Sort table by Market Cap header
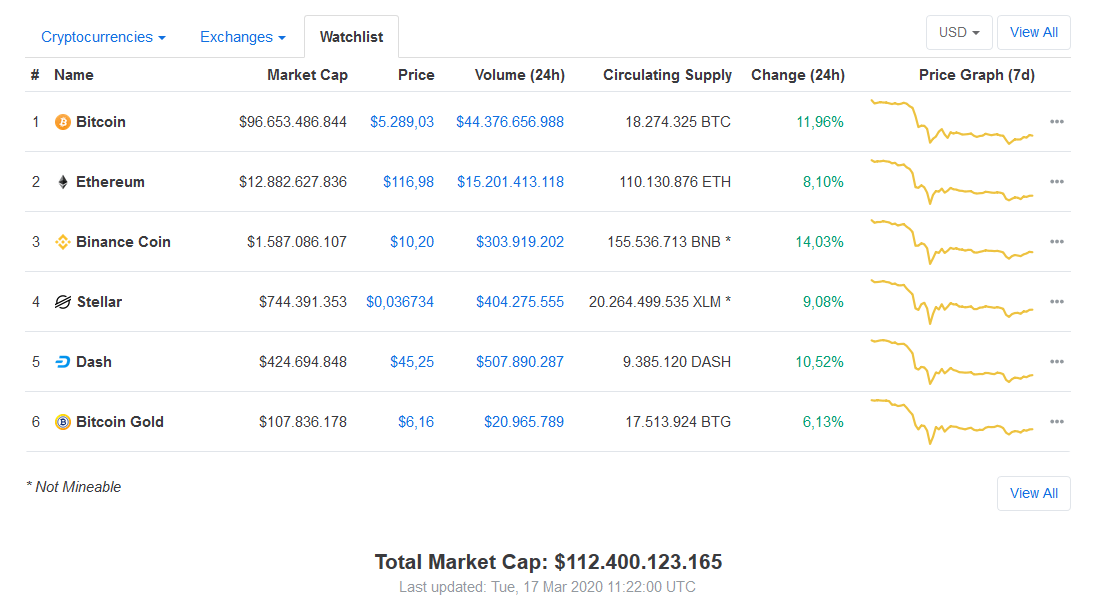 click(x=307, y=75)
